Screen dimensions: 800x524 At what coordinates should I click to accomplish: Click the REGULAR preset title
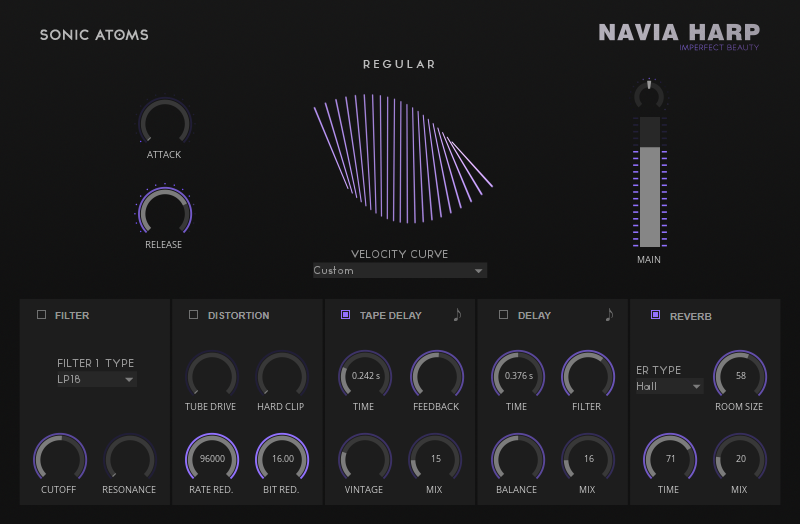click(x=399, y=65)
